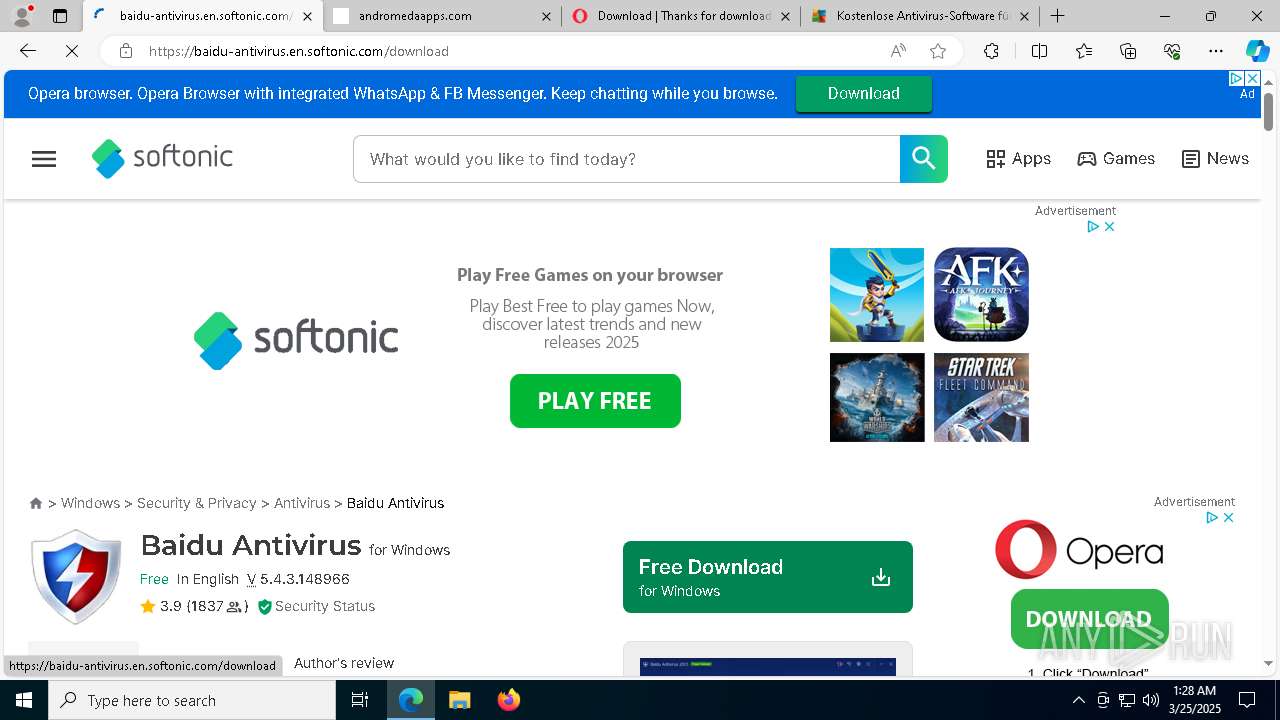Viewport: 1280px width, 720px height.
Task: Click the 3.9 rating text
Action: 171,606
